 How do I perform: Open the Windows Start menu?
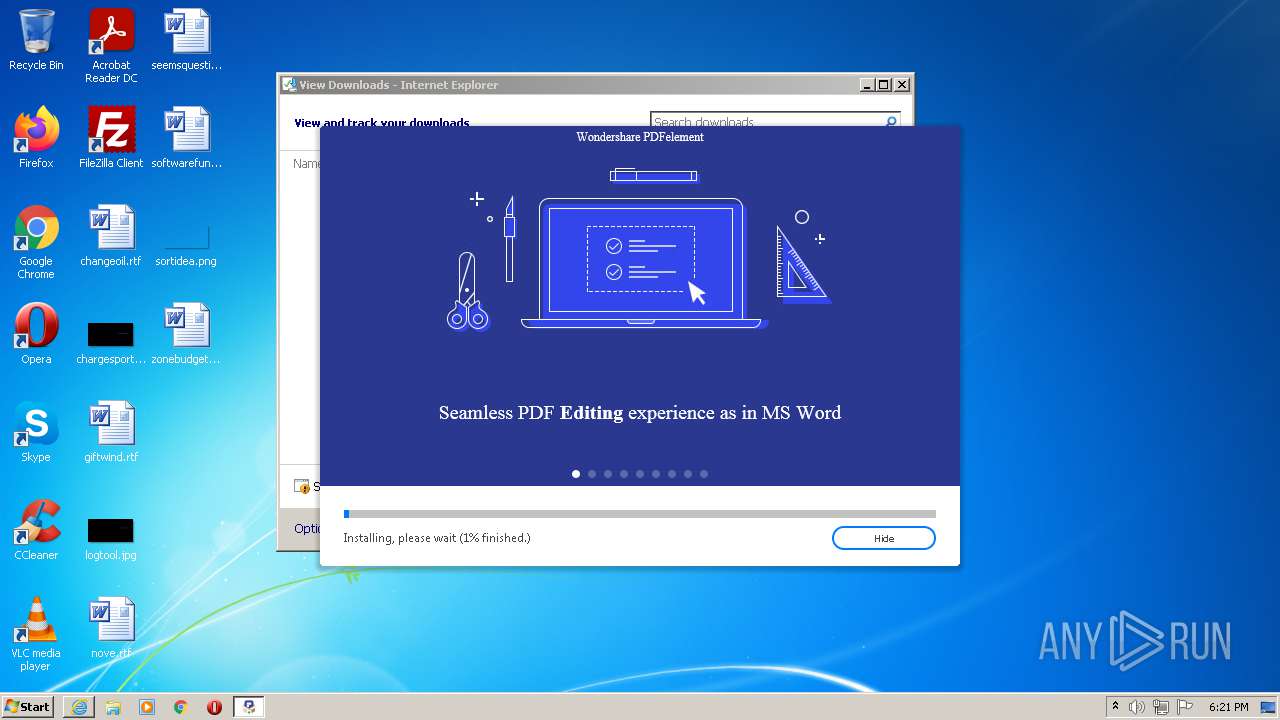click(27, 706)
